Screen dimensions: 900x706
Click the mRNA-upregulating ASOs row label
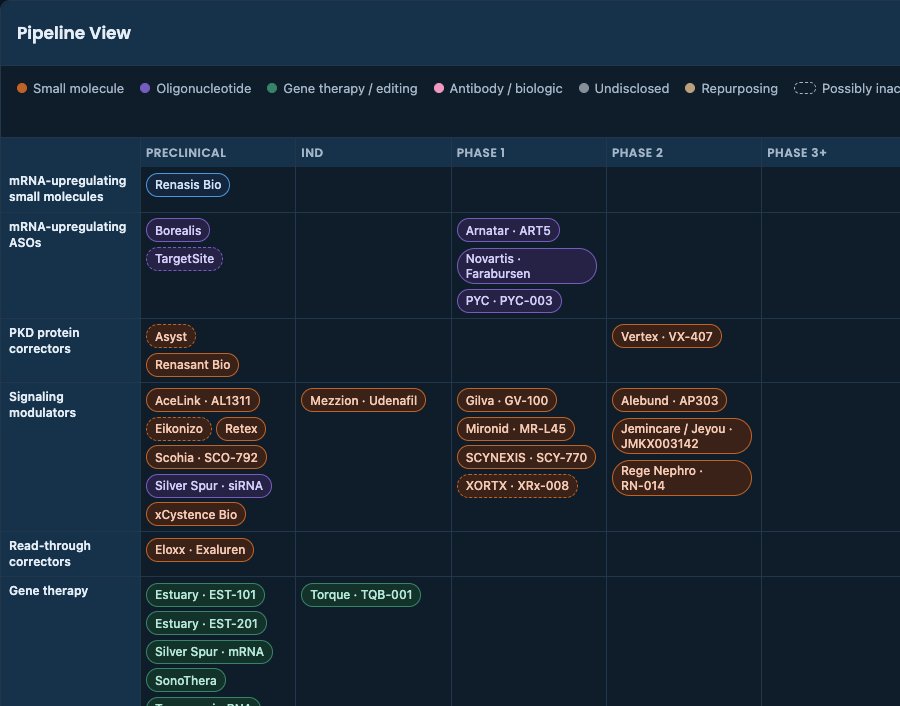[68, 235]
